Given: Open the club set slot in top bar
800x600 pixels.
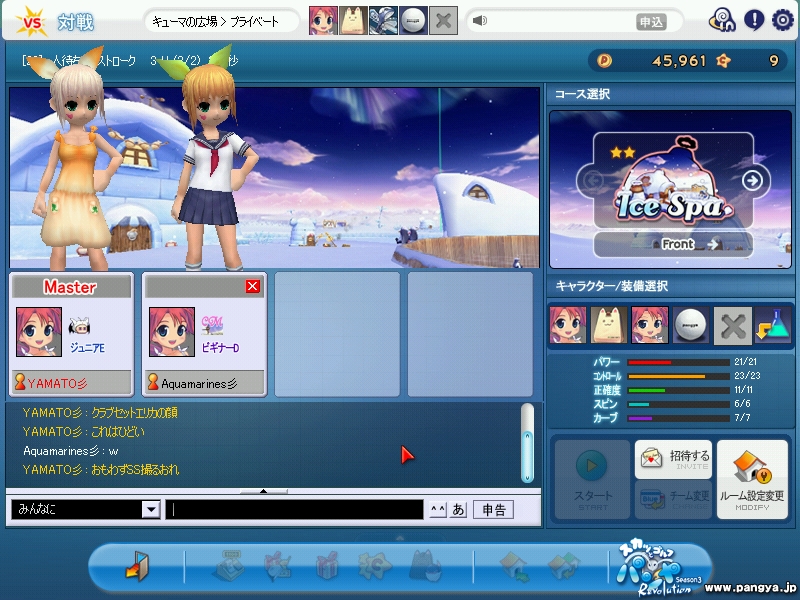Looking at the screenshot, I should click(383, 20).
